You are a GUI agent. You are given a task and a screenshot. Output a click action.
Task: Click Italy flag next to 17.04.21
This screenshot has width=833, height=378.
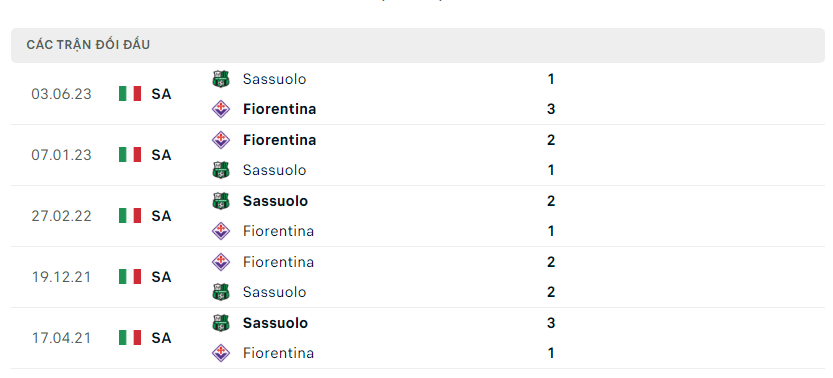click(x=130, y=338)
